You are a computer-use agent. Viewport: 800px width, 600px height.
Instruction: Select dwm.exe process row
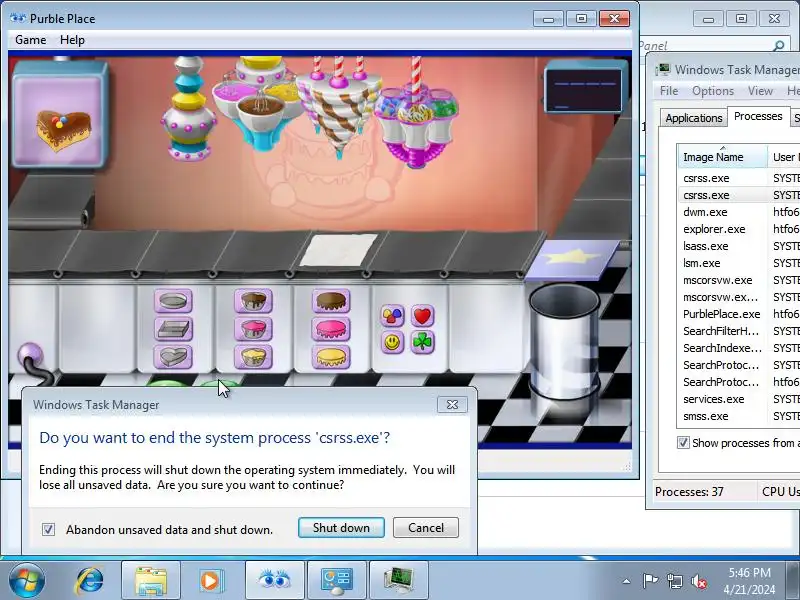(739, 212)
